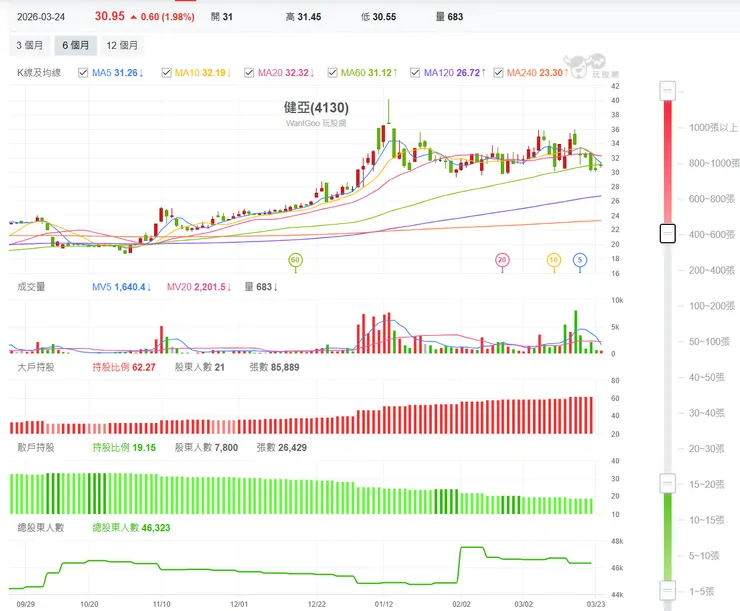Viewport: 740px width, 611px height.
Task: Click the 散戶持股 持股比例 19.15 value
Action: 124,447
